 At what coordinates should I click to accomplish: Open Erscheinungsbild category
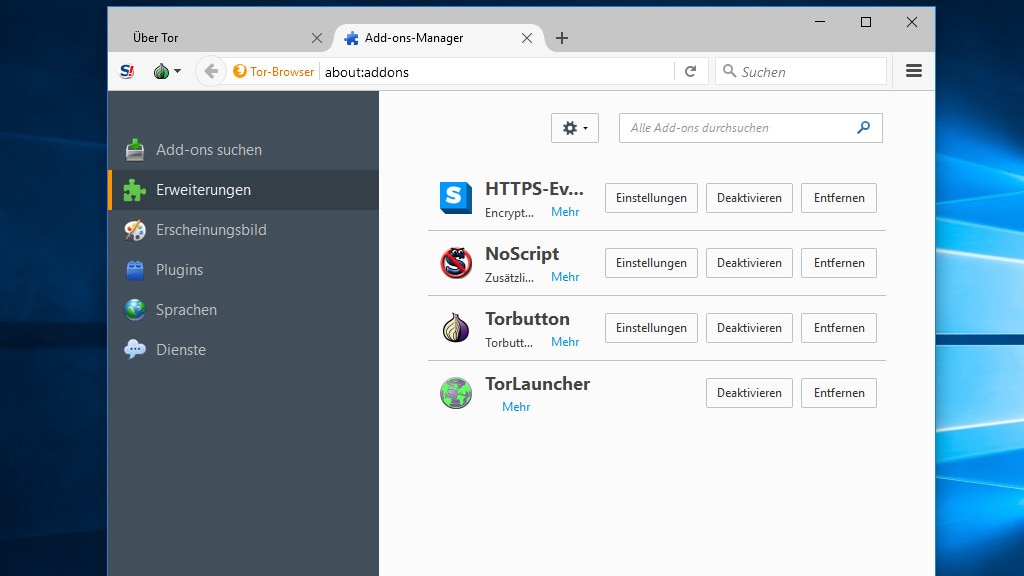coord(244,230)
